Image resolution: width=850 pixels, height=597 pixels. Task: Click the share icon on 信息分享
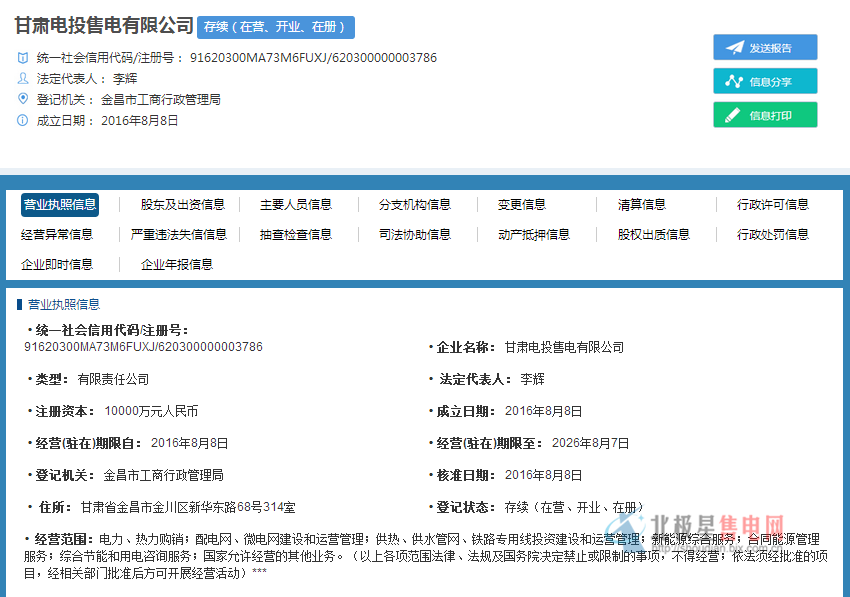(x=735, y=82)
